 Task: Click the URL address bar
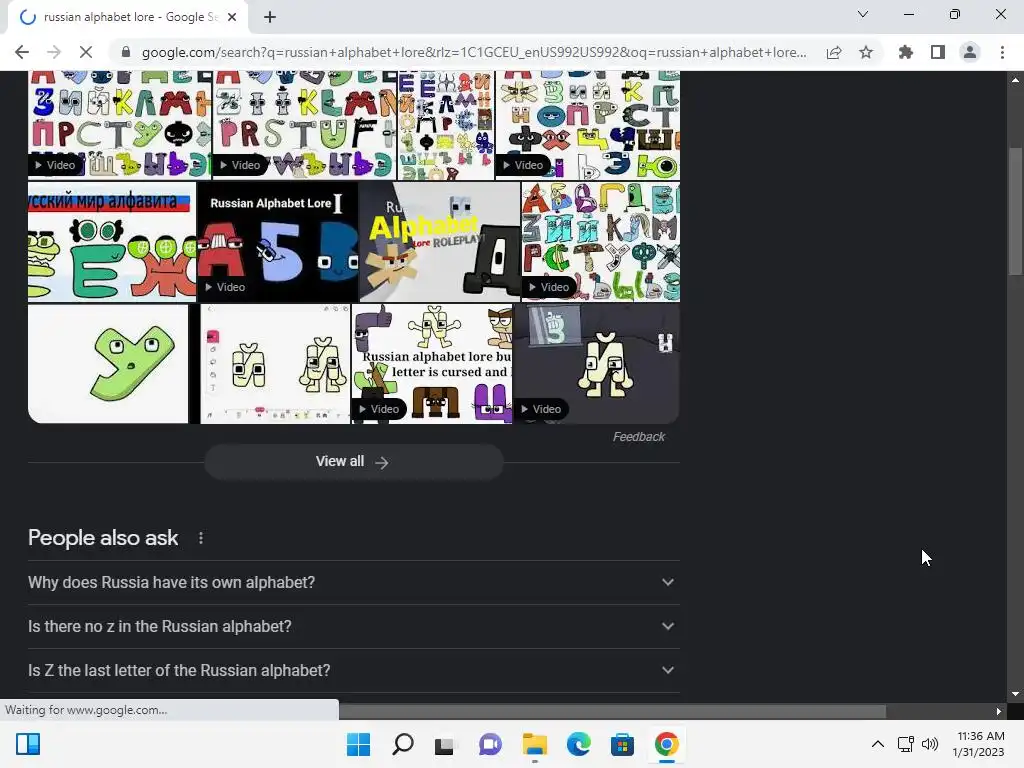pyautogui.click(x=473, y=52)
